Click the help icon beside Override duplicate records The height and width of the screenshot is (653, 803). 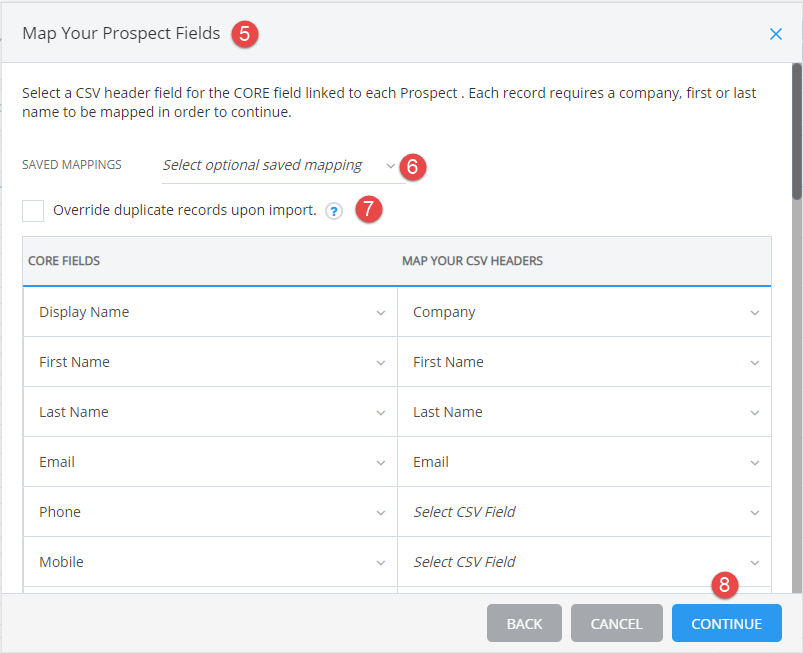pos(334,211)
